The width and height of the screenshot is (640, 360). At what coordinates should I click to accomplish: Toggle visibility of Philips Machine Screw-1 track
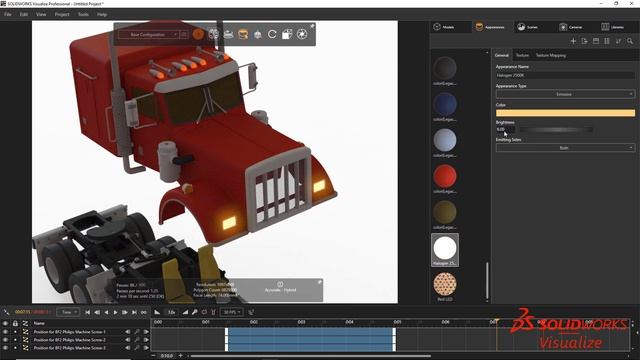click(x=5, y=332)
